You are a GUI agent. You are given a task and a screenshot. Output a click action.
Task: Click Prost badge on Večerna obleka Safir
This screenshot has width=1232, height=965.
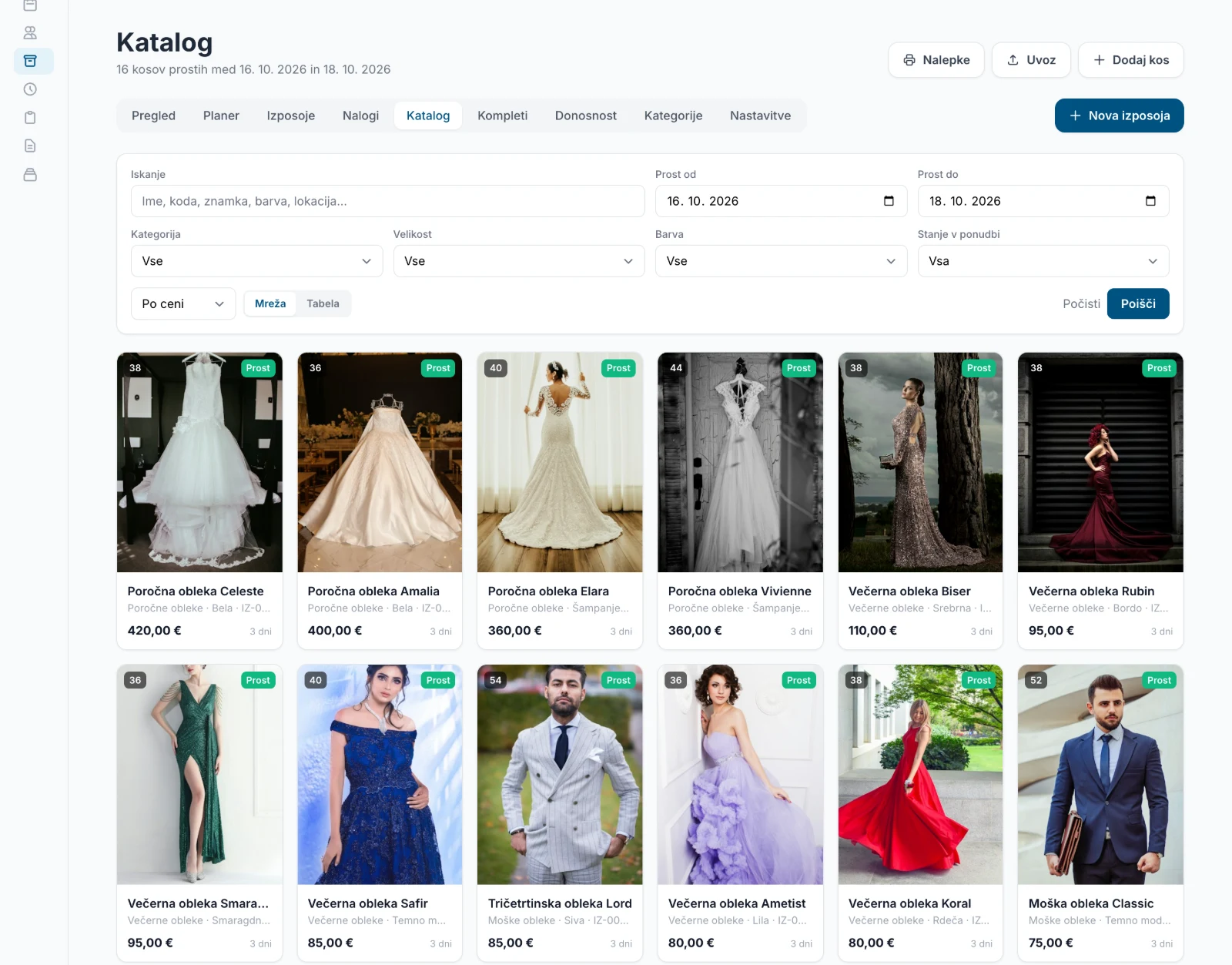438,680
